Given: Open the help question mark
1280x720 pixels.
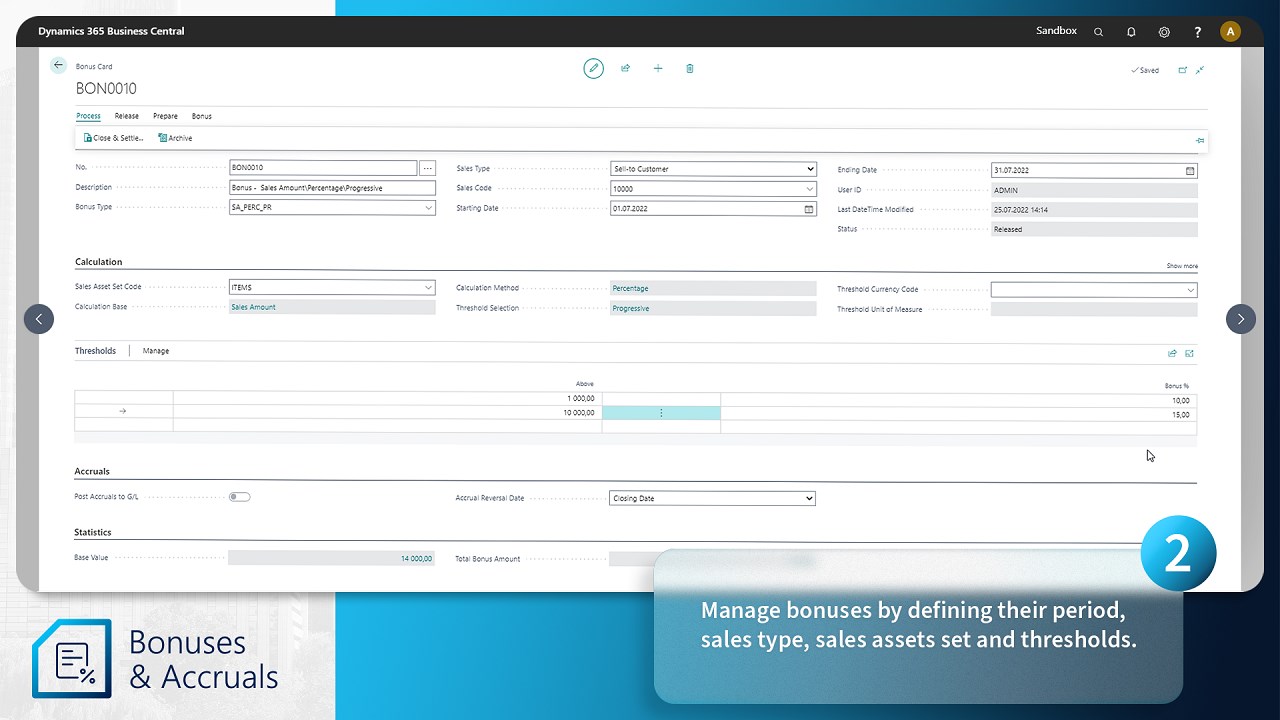Looking at the screenshot, I should tap(1197, 32).
